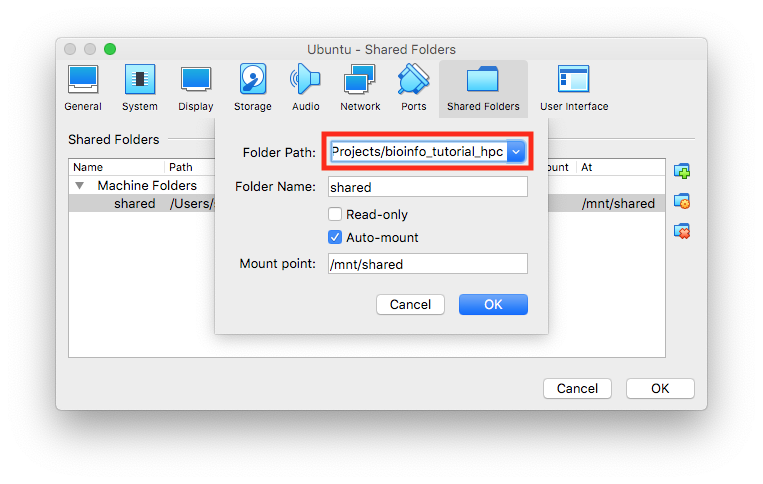Open the Folder Path dropdown arrow

coord(516,152)
